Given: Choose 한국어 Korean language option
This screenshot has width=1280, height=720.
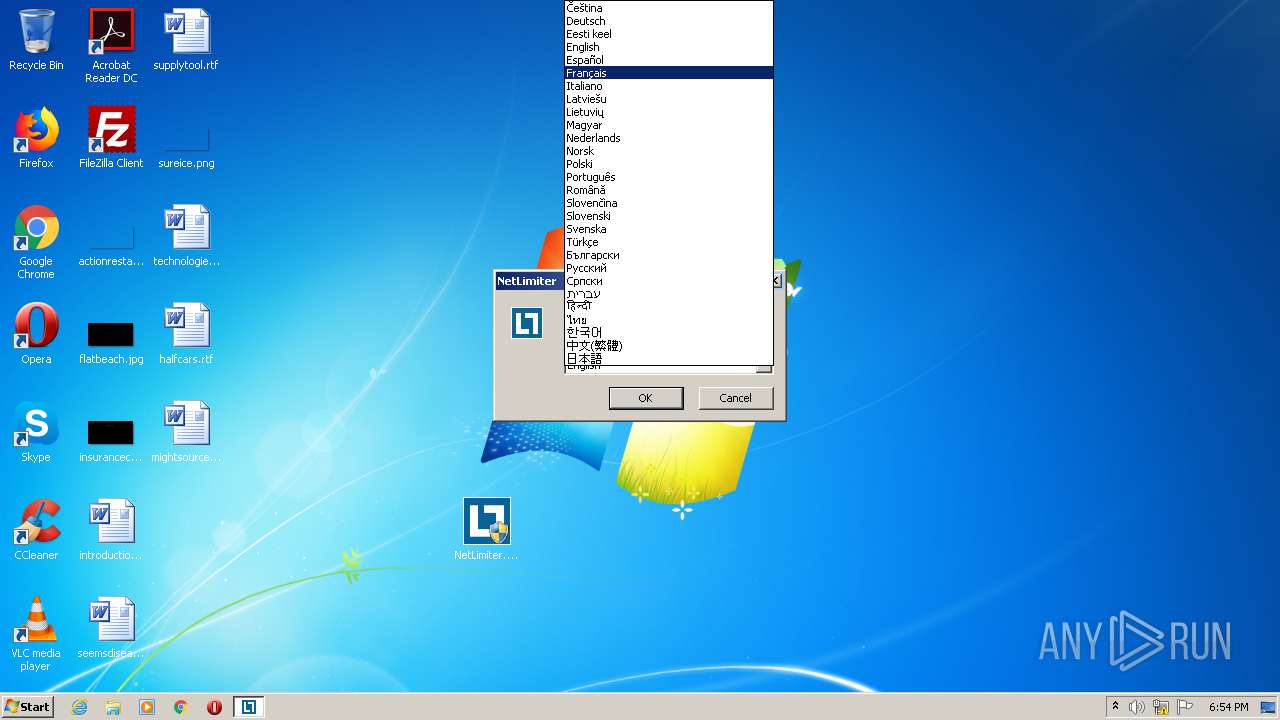Looking at the screenshot, I should tap(669, 333).
